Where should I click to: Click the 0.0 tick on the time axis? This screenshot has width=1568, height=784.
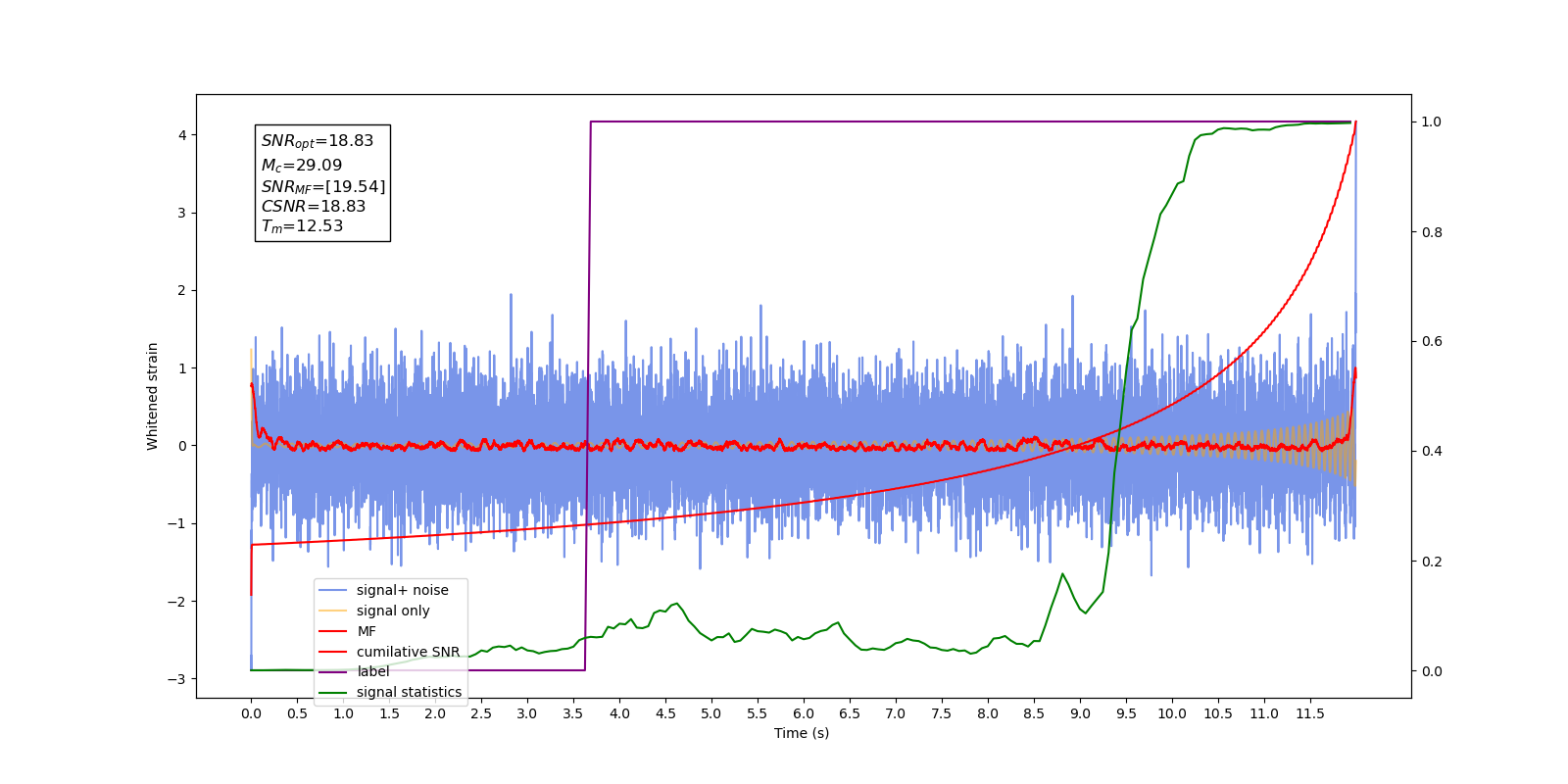(251, 713)
